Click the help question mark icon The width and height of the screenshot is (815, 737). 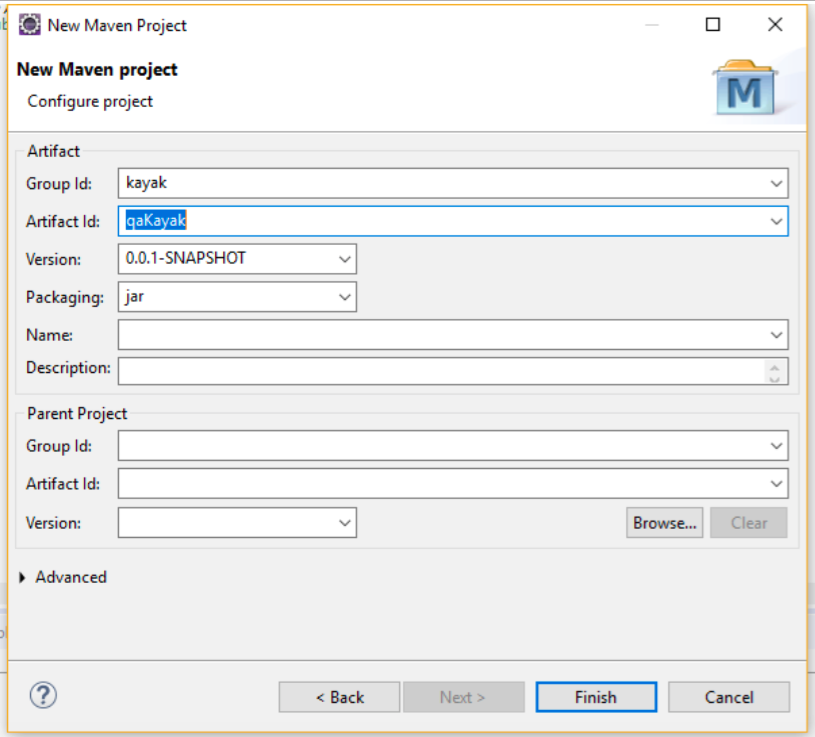point(43,695)
